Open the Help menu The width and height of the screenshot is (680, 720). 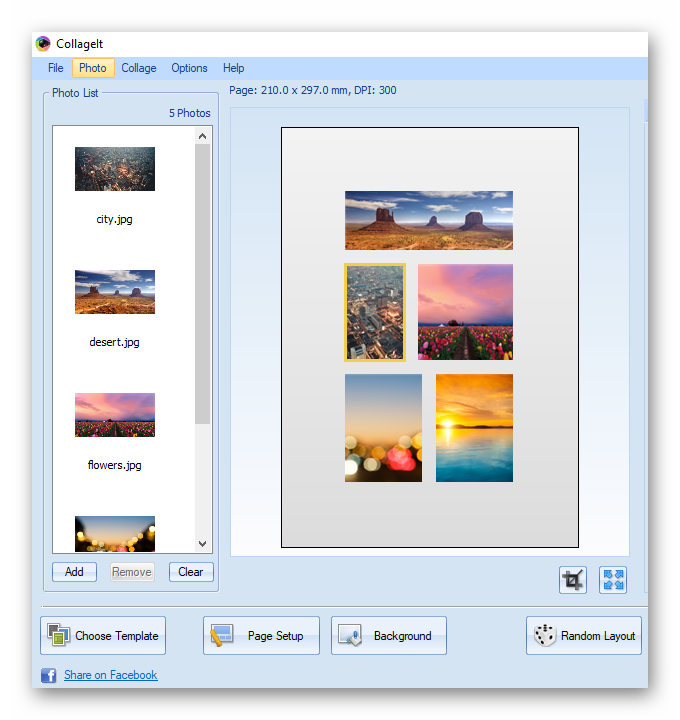[x=234, y=68]
